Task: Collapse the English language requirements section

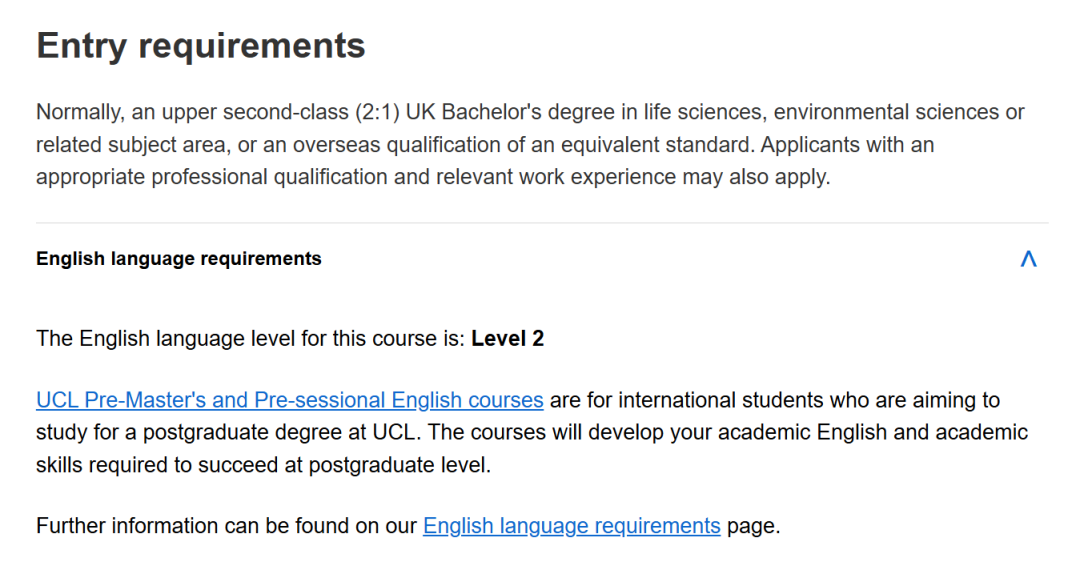Action: coord(1029,258)
